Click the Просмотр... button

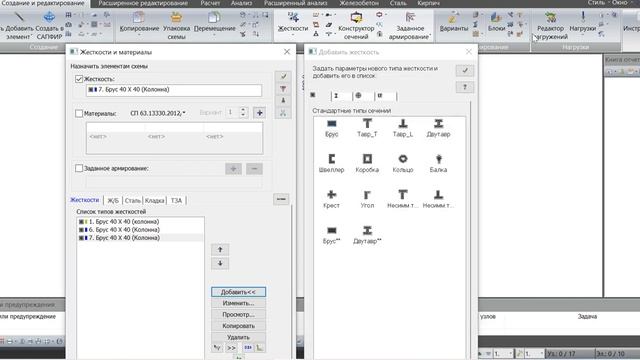(x=238, y=315)
